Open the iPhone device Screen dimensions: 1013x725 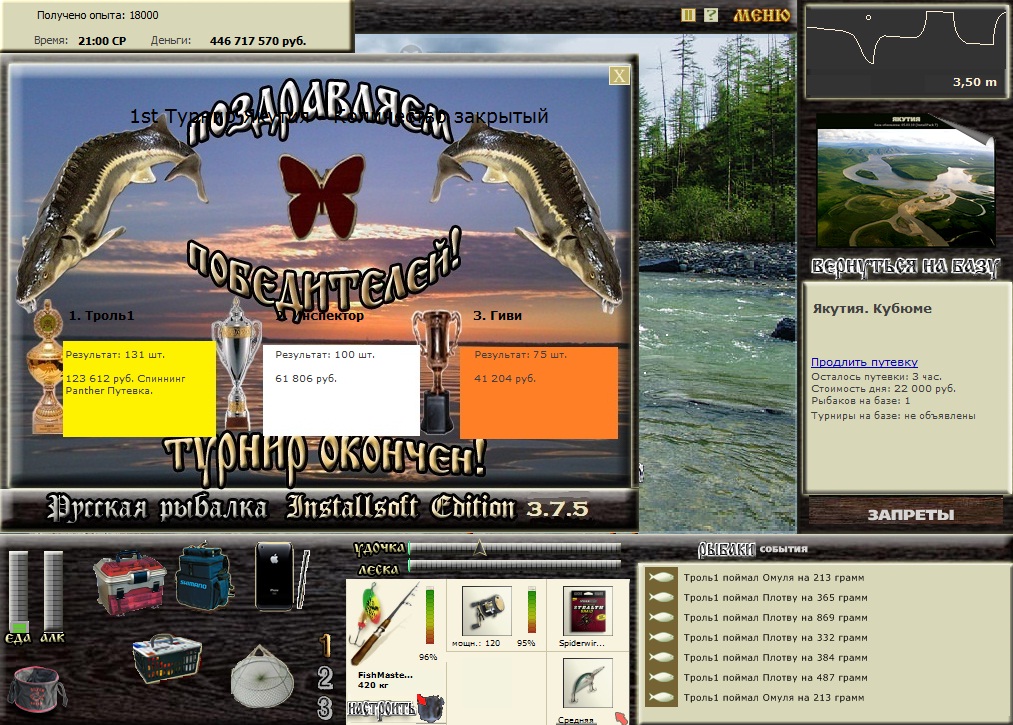pos(275,576)
